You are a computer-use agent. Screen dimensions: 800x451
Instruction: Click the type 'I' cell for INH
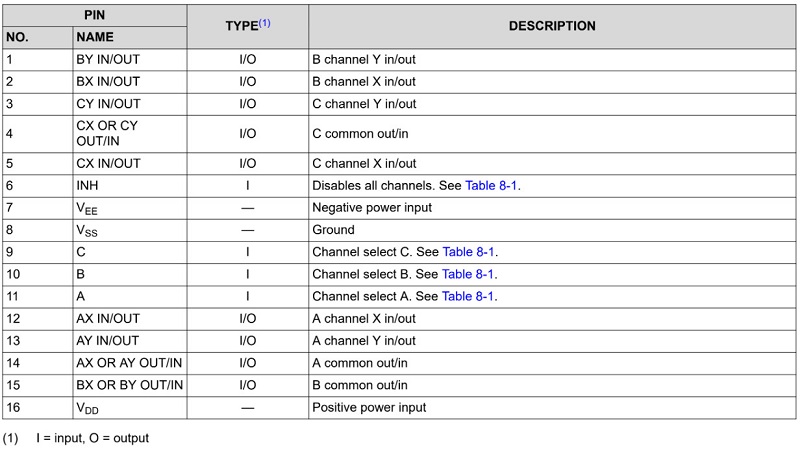pos(247,186)
